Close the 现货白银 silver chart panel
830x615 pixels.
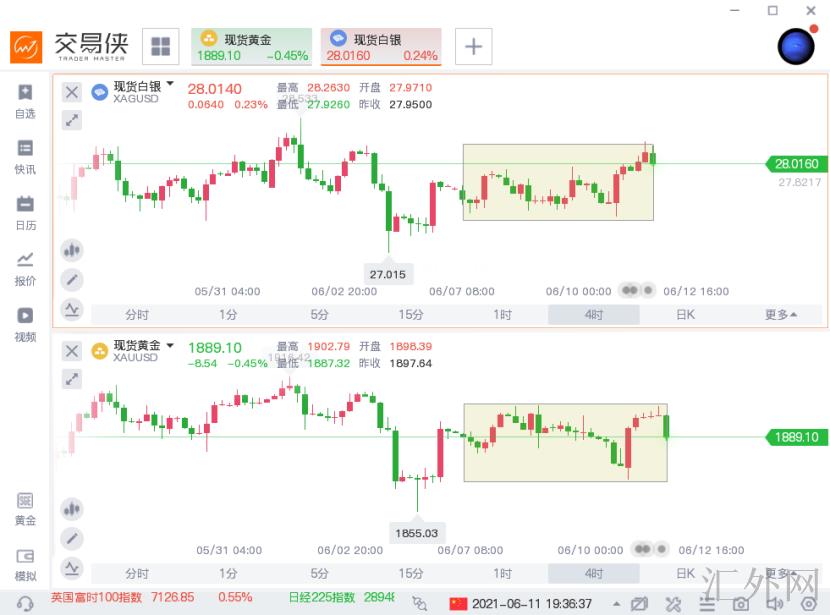click(72, 93)
